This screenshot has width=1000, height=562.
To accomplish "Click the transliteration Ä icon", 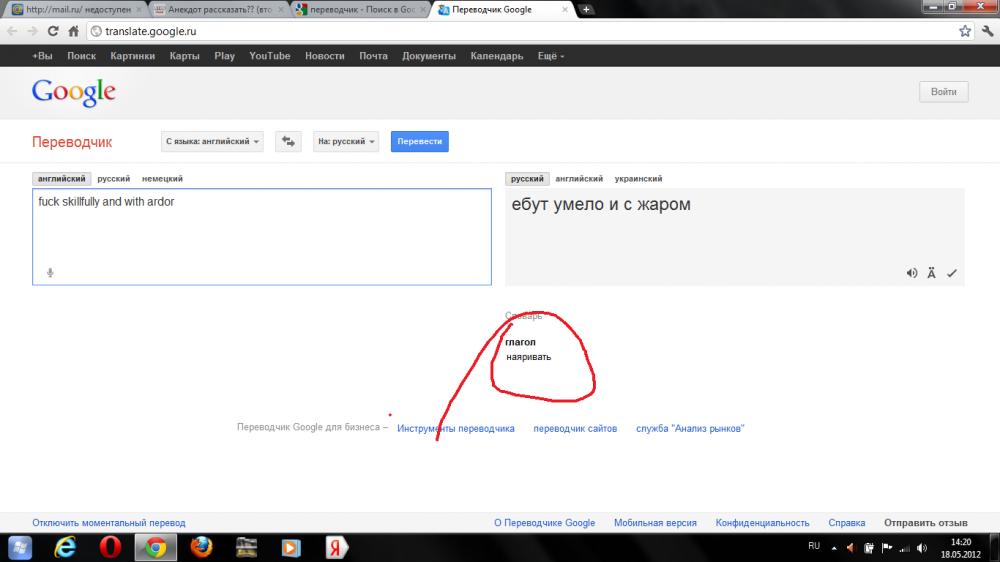I will point(931,273).
